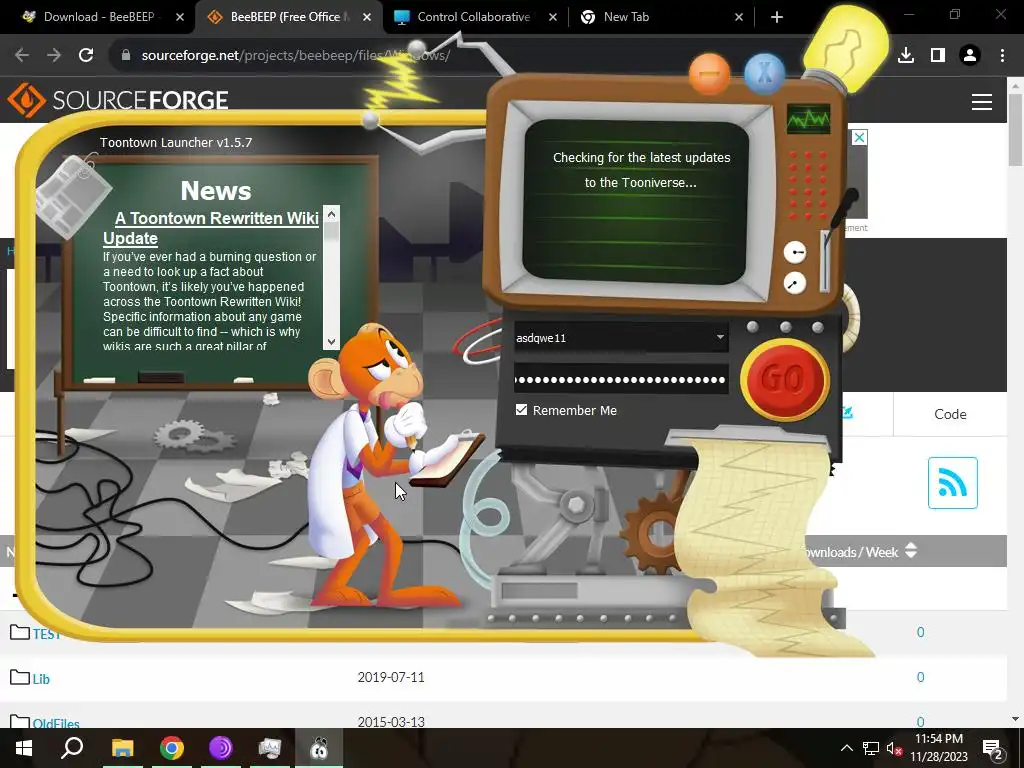Go back in browser history
Viewport: 1024px width, 768px height.
(x=22, y=55)
